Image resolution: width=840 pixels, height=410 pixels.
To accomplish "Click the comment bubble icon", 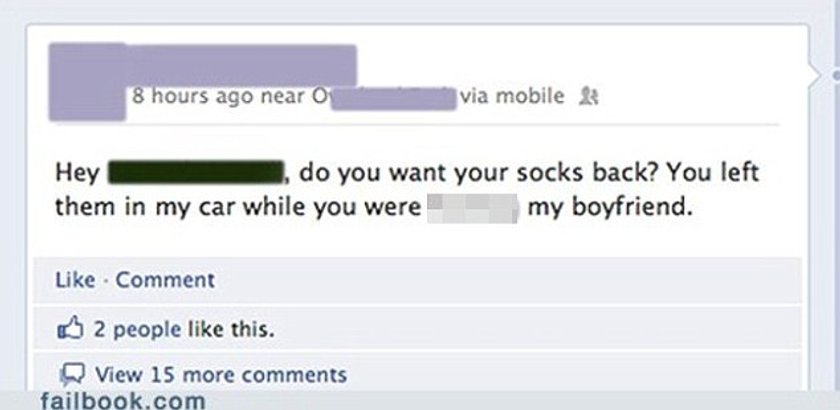I will tap(70, 374).
